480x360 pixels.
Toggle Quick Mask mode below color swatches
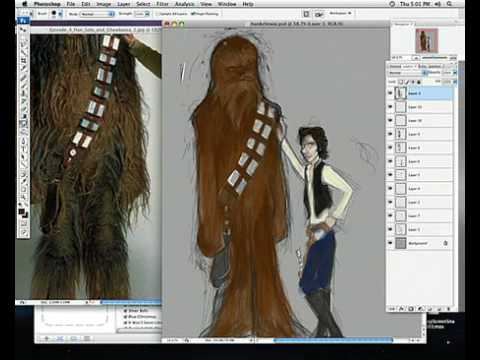coord(24,223)
